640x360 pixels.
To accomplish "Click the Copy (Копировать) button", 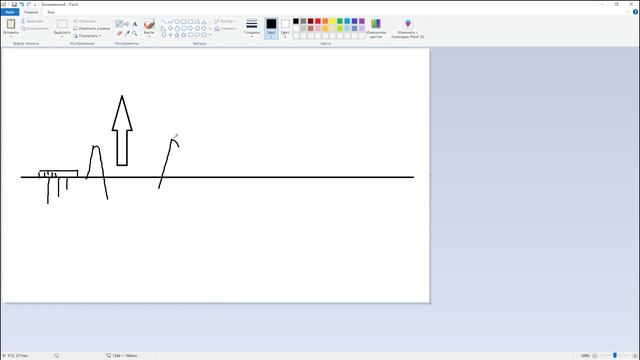I will click(35, 29).
